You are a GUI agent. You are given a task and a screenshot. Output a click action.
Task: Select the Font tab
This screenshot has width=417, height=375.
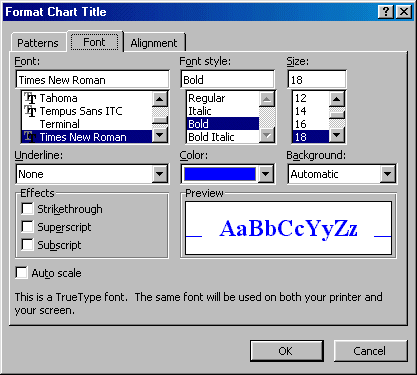(x=95, y=42)
